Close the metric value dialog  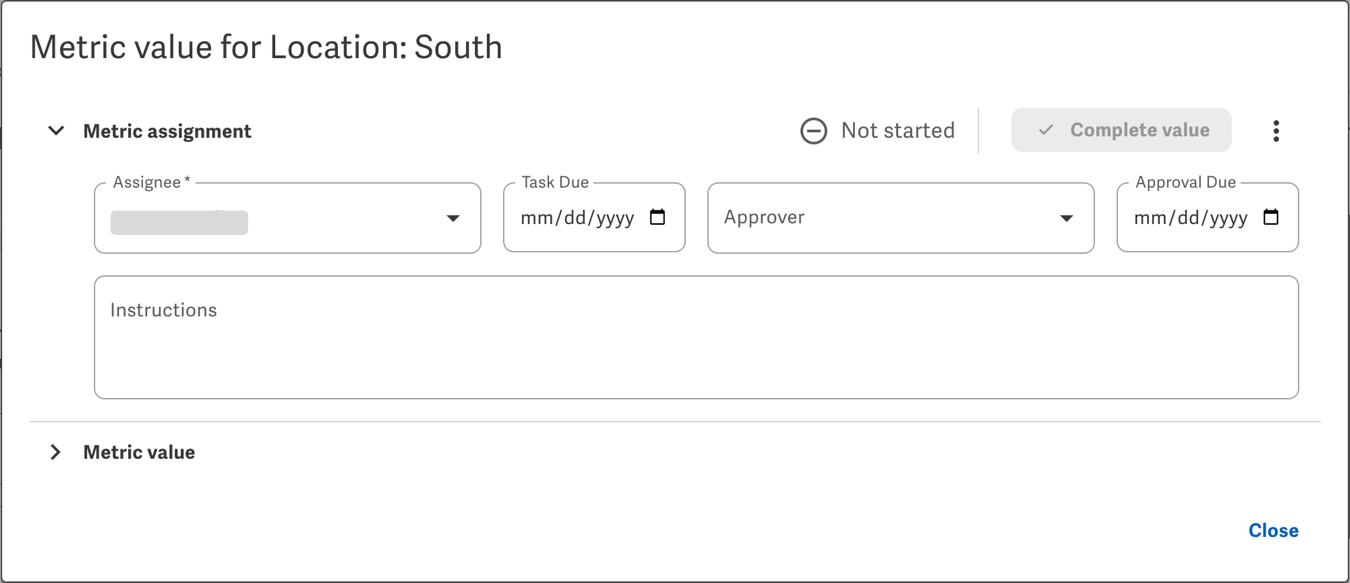[1273, 531]
